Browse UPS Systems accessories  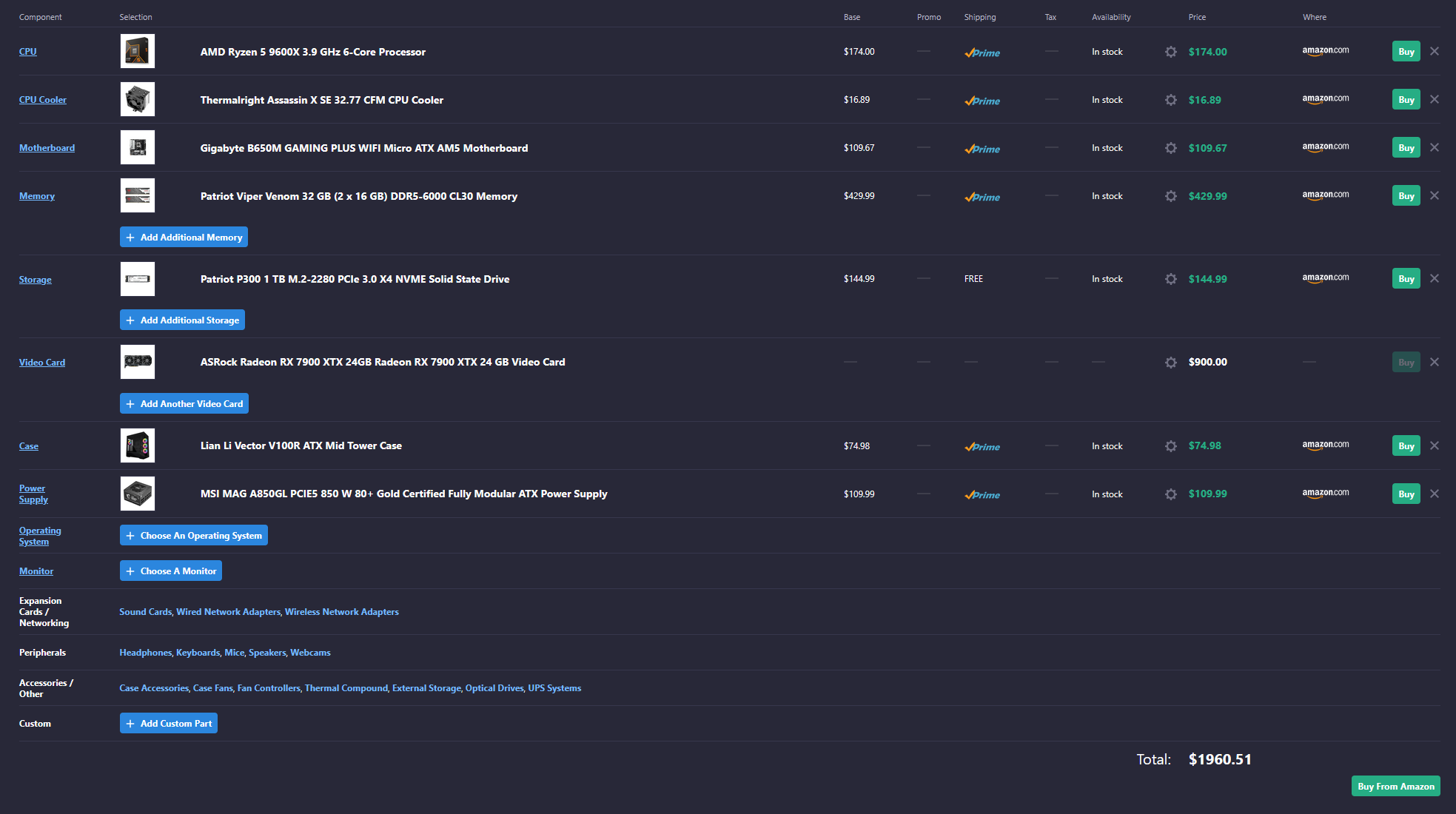pos(554,688)
